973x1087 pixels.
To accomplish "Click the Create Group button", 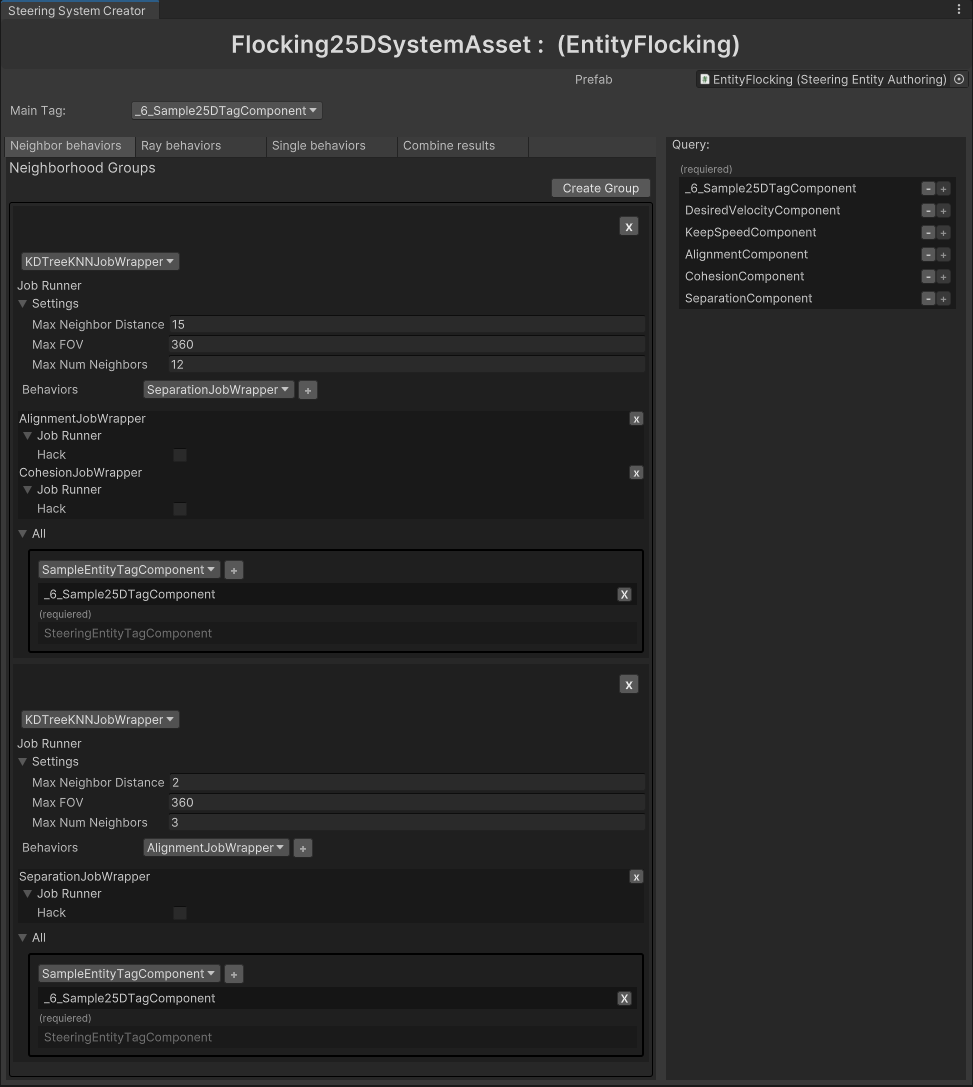I will [600, 188].
